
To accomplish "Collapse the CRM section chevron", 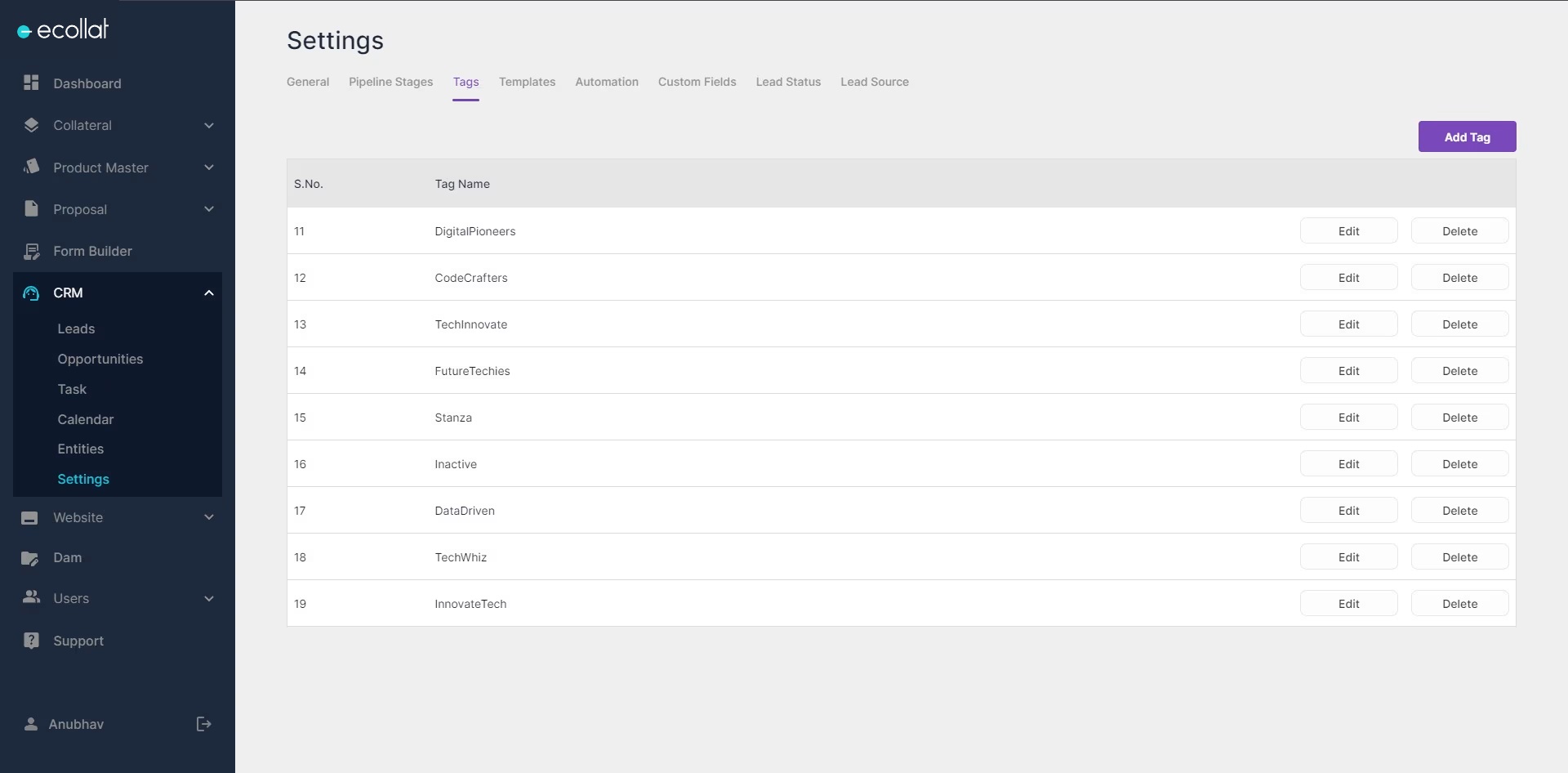I will (209, 293).
